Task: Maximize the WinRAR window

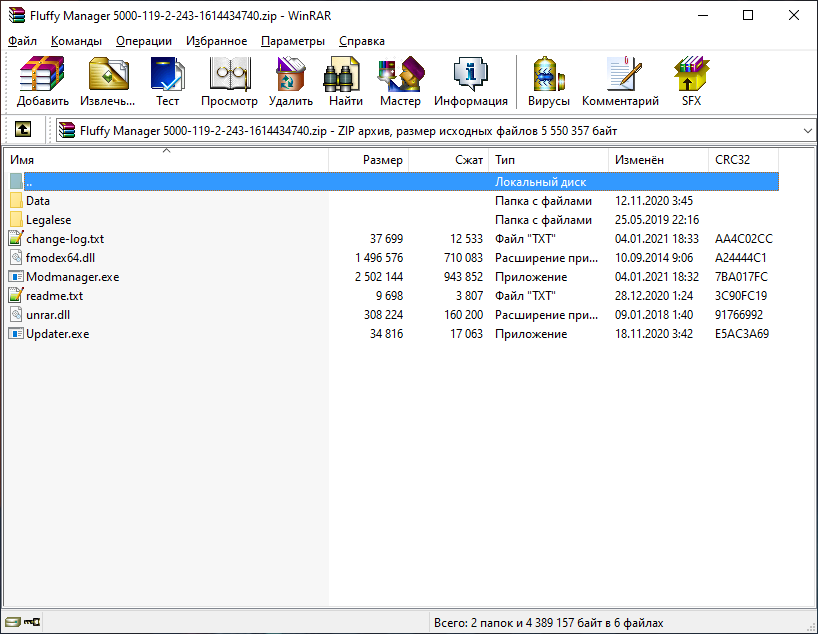Action: 748,15
